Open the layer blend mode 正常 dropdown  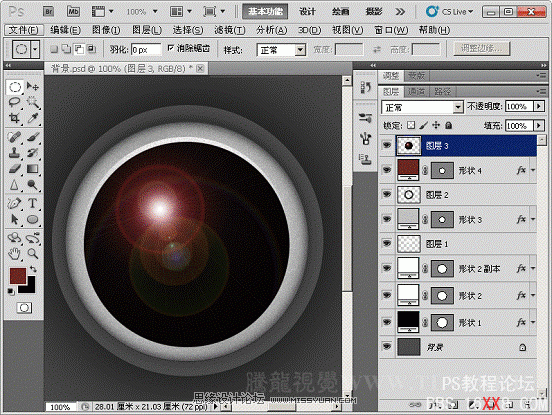(x=422, y=107)
